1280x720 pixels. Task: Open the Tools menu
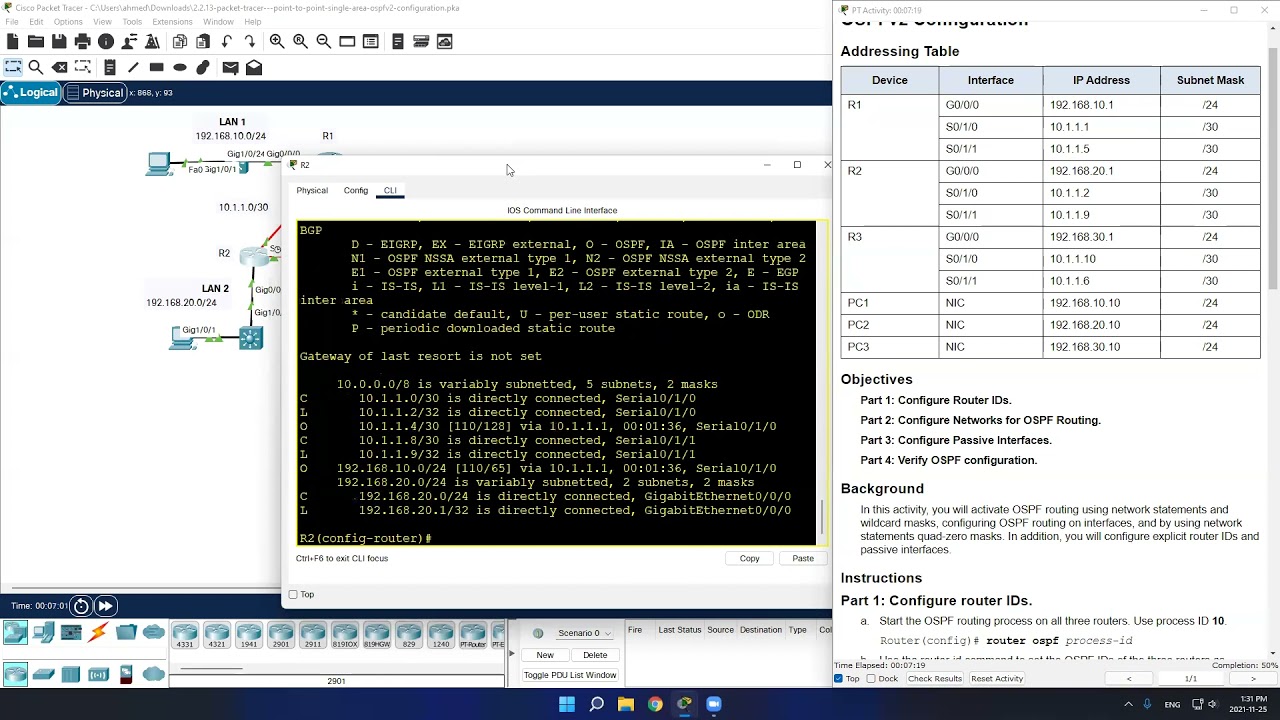(x=132, y=22)
